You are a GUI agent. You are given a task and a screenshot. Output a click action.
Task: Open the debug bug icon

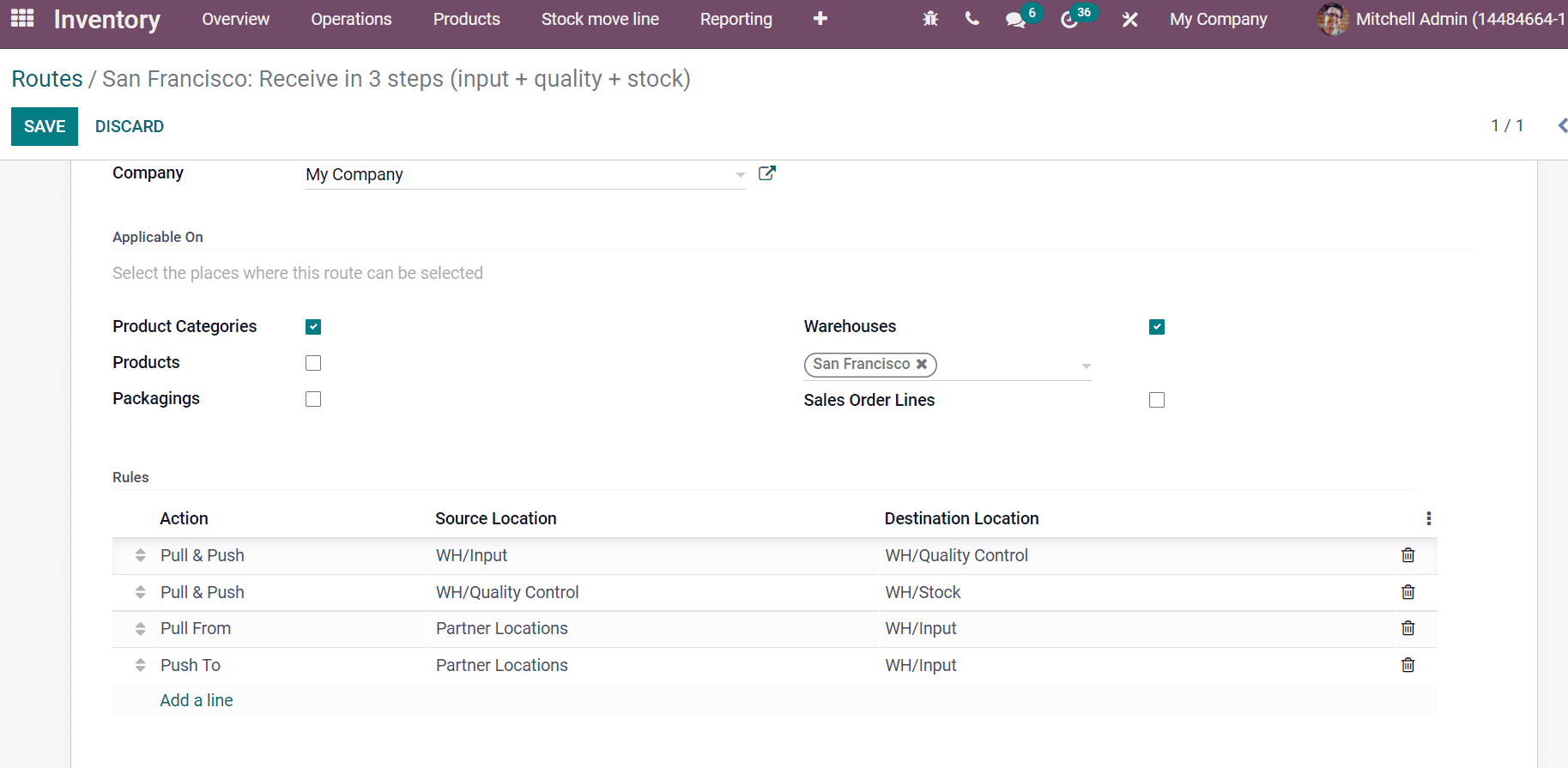click(x=930, y=19)
